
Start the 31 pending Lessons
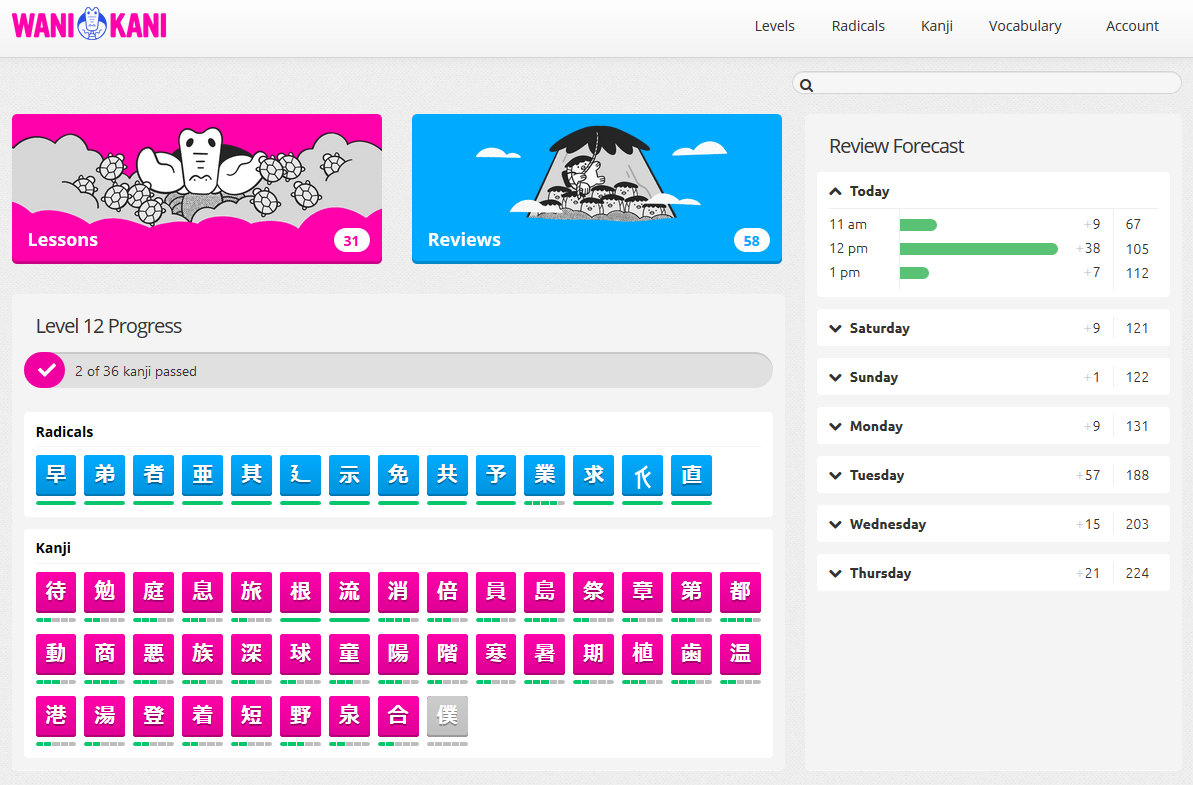click(197, 188)
